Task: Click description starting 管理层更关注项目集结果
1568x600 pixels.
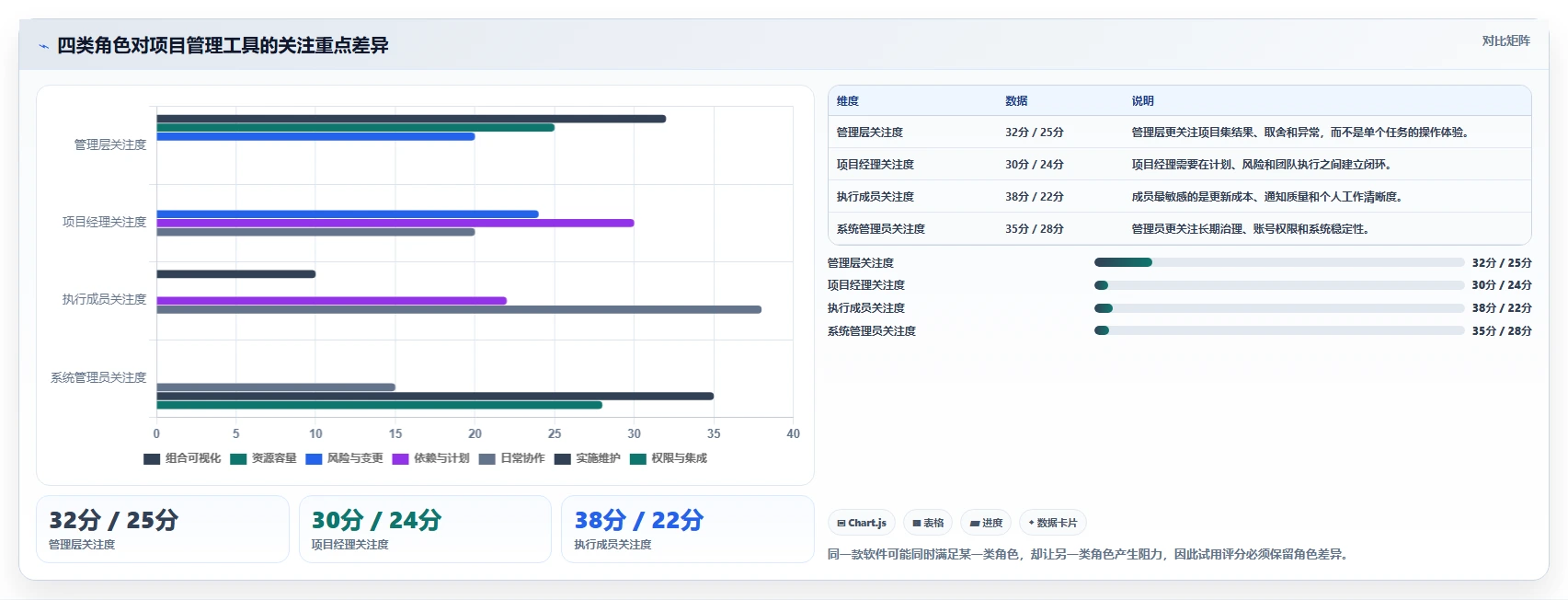Action: 1301,133
